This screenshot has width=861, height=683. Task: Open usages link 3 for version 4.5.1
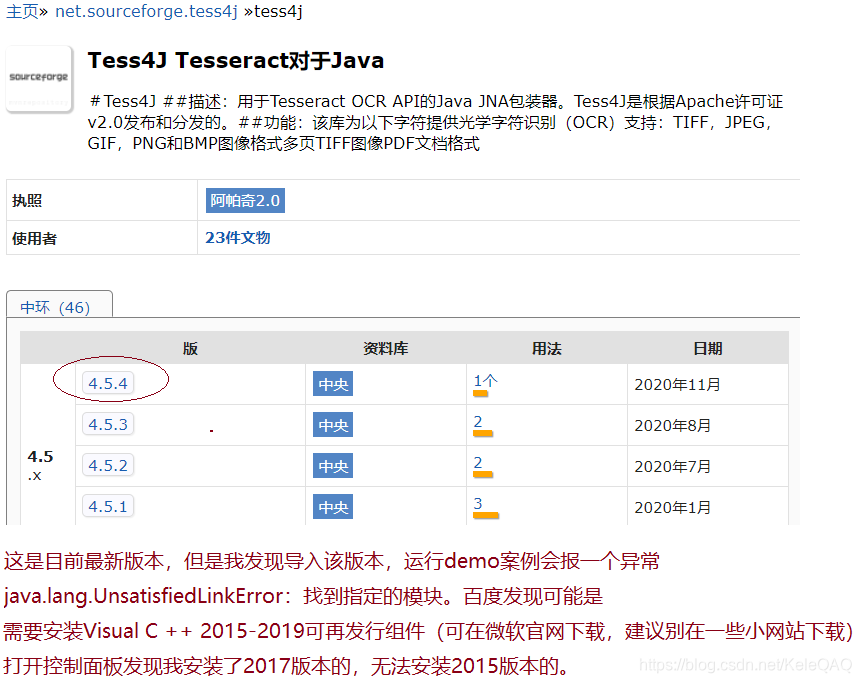click(478, 503)
